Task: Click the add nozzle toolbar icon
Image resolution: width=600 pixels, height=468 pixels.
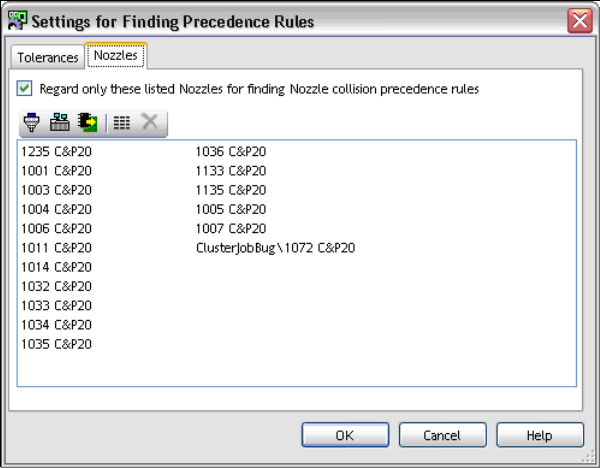Action: [x=32, y=122]
